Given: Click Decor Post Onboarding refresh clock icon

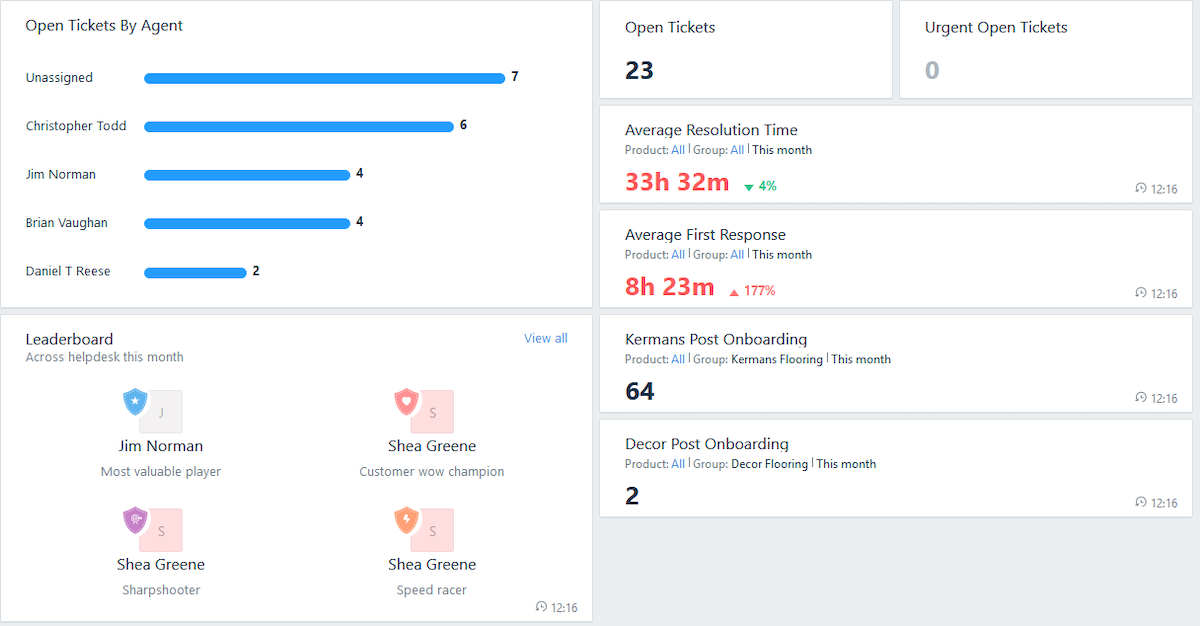Looking at the screenshot, I should point(1141,502).
